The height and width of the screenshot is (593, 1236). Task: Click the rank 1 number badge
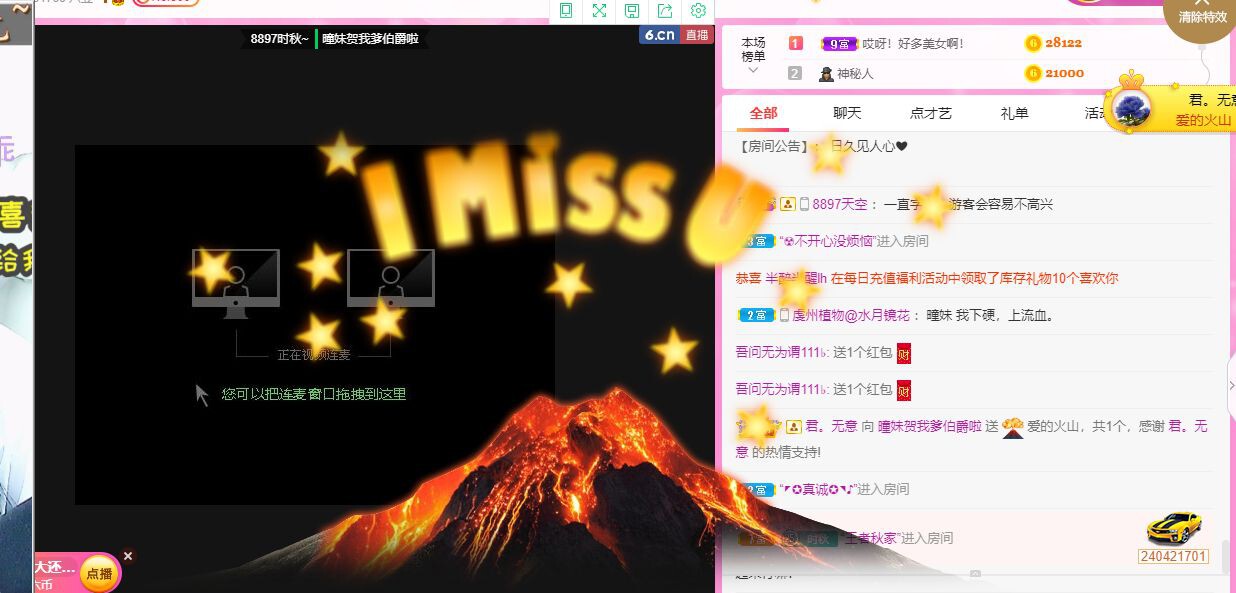tap(795, 43)
